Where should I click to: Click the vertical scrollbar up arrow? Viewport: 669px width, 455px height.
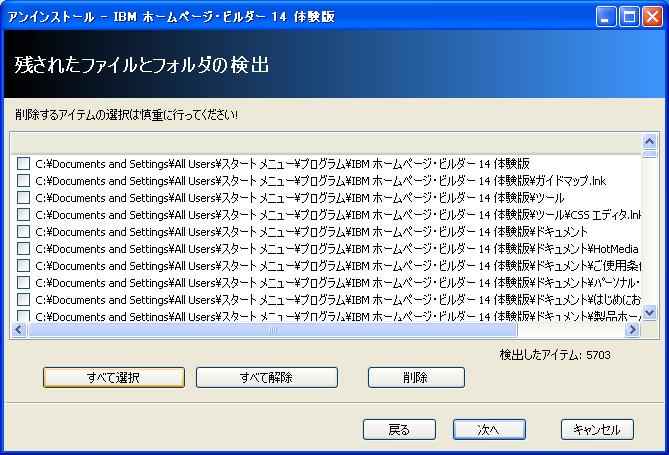click(x=649, y=141)
